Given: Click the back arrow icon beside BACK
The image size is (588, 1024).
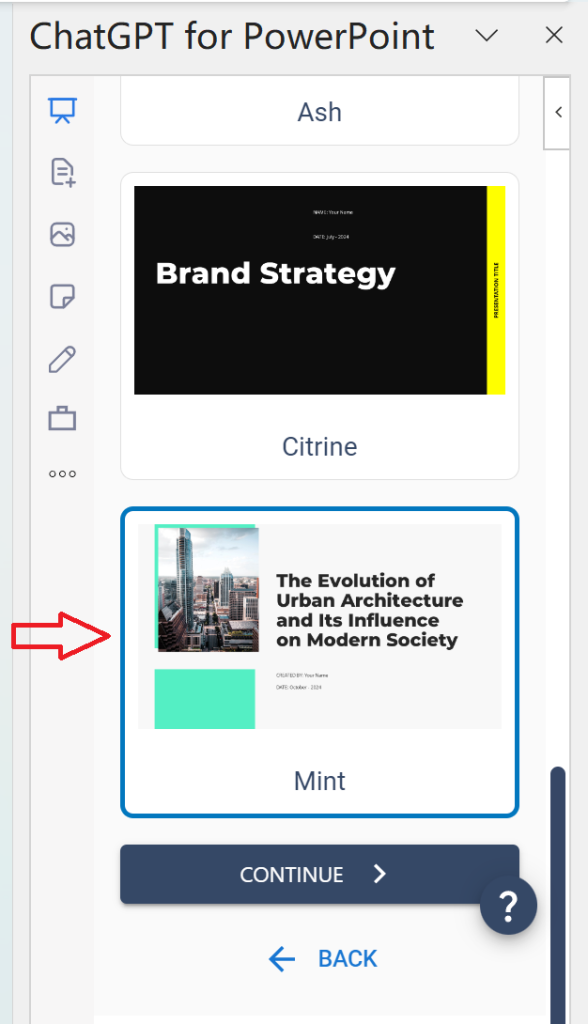Looking at the screenshot, I should point(282,959).
